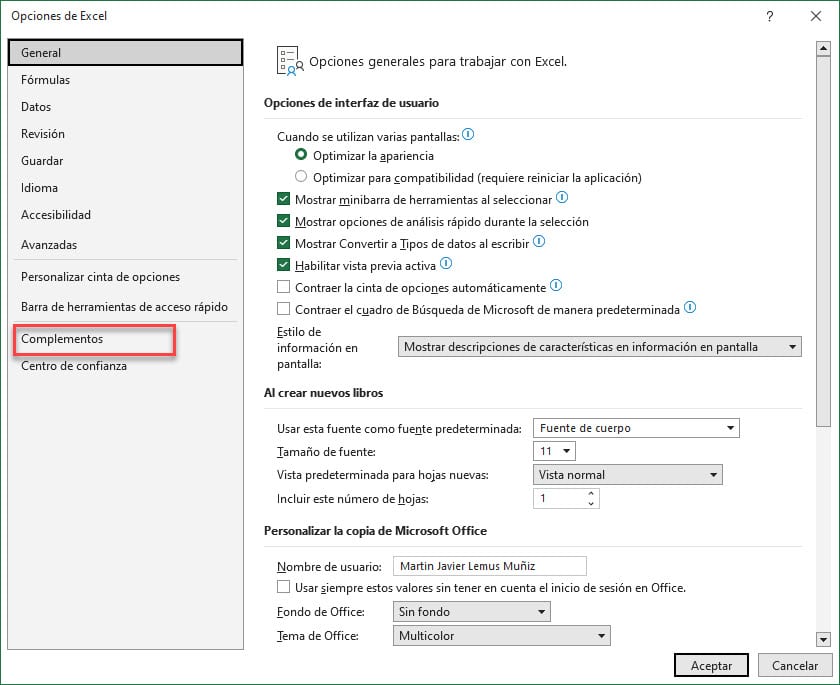Click info icon next to 'Mostrar minibarra de herramientas'
The height and width of the screenshot is (685, 840).
(x=562, y=199)
